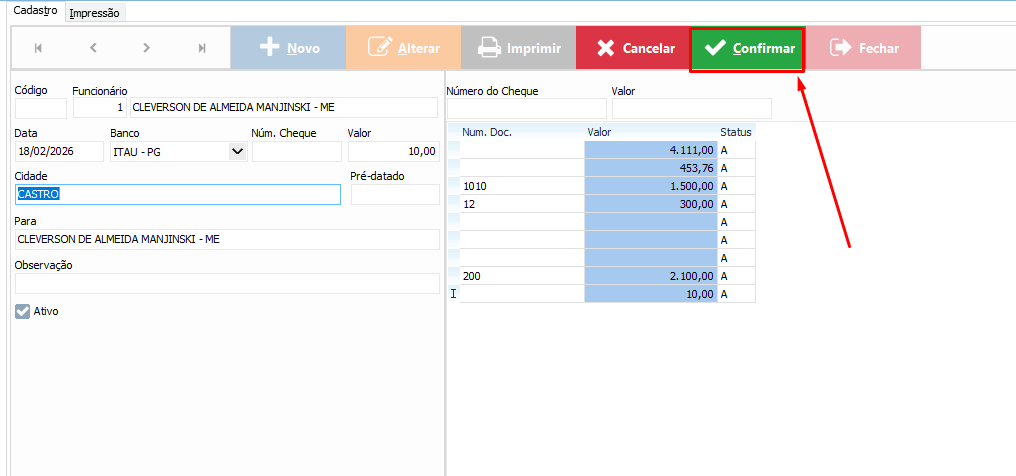1016x476 pixels.
Task: Click the Novo plus button
Action: tap(288, 48)
